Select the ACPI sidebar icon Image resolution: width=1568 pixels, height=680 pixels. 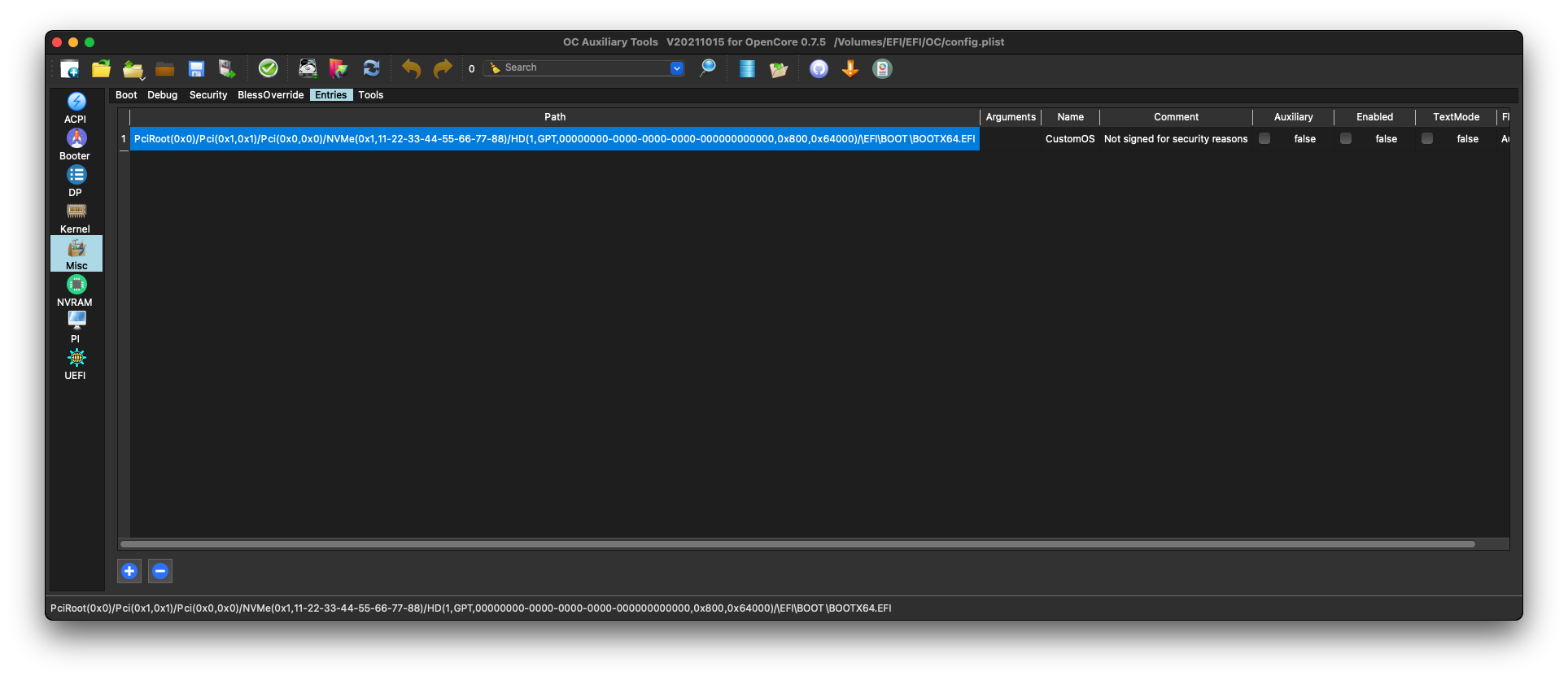pos(76,107)
